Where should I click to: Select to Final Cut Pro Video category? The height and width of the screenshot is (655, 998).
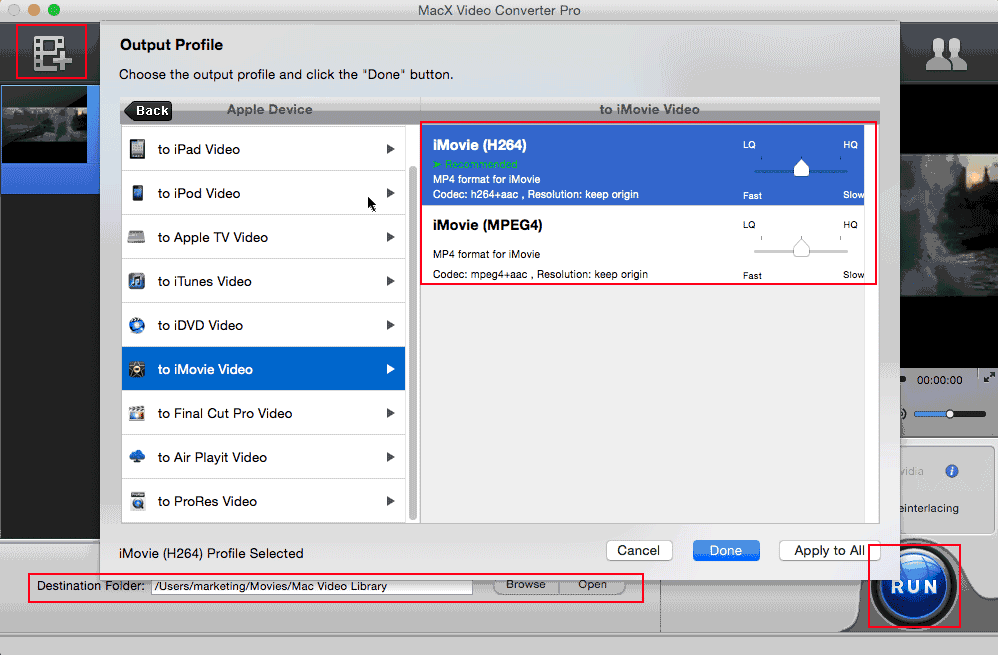(x=264, y=413)
